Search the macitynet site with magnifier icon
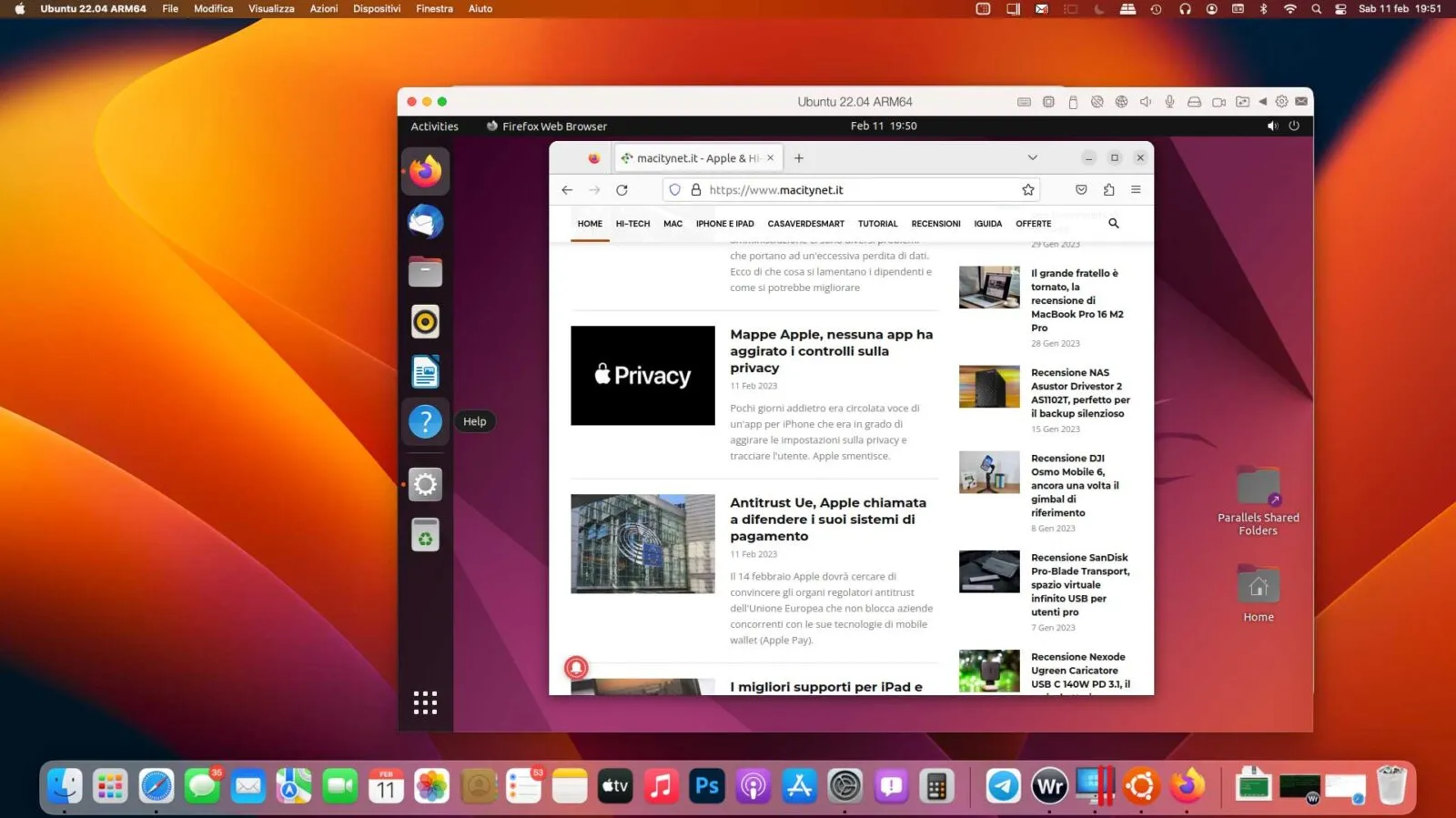1456x818 pixels. [x=1113, y=223]
